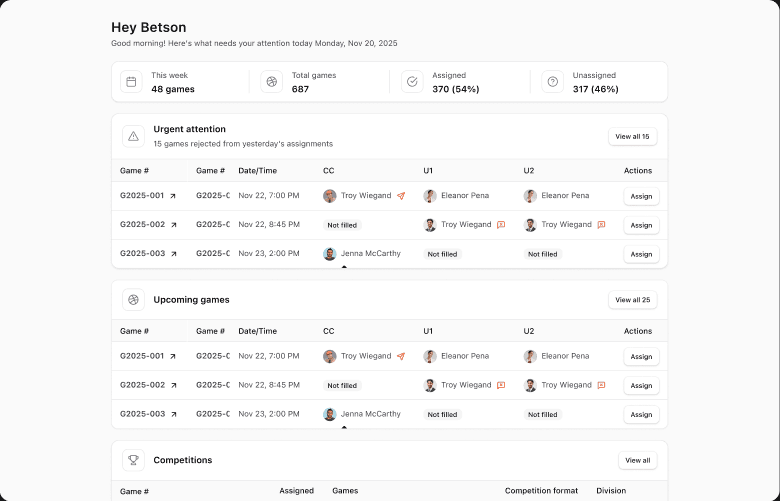780x501 pixels.
Task: Open G2025-001 arrow link in Upcoming games
Action: pyautogui.click(x=173, y=357)
